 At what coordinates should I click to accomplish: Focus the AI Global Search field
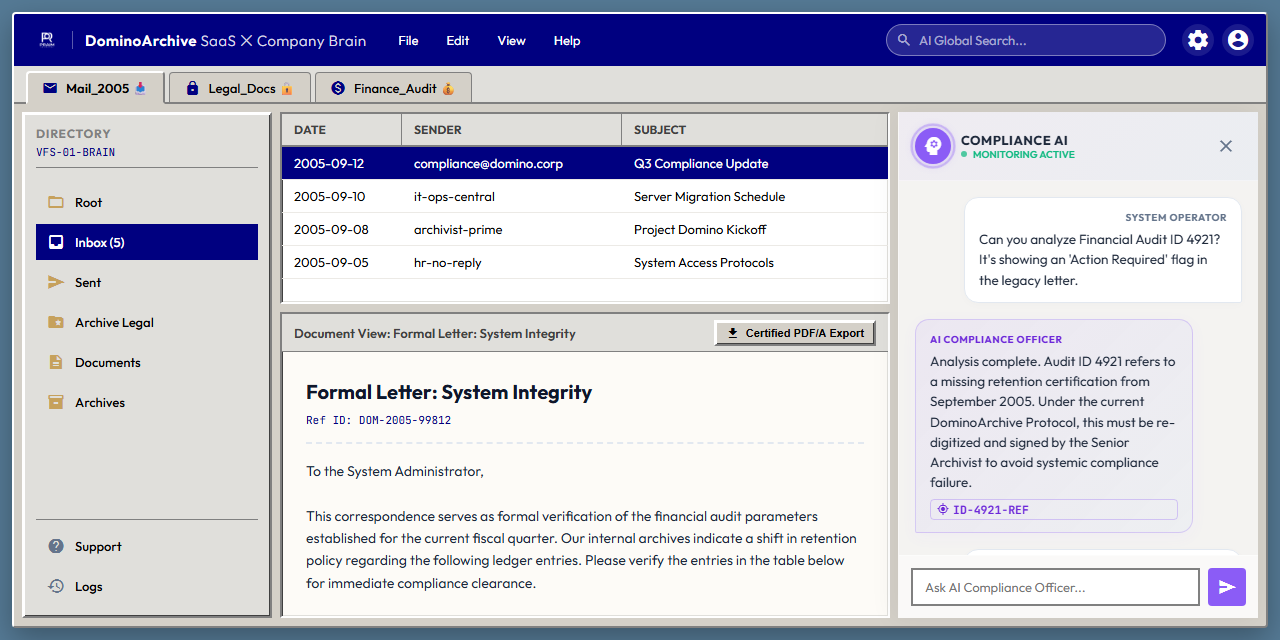[1026, 40]
